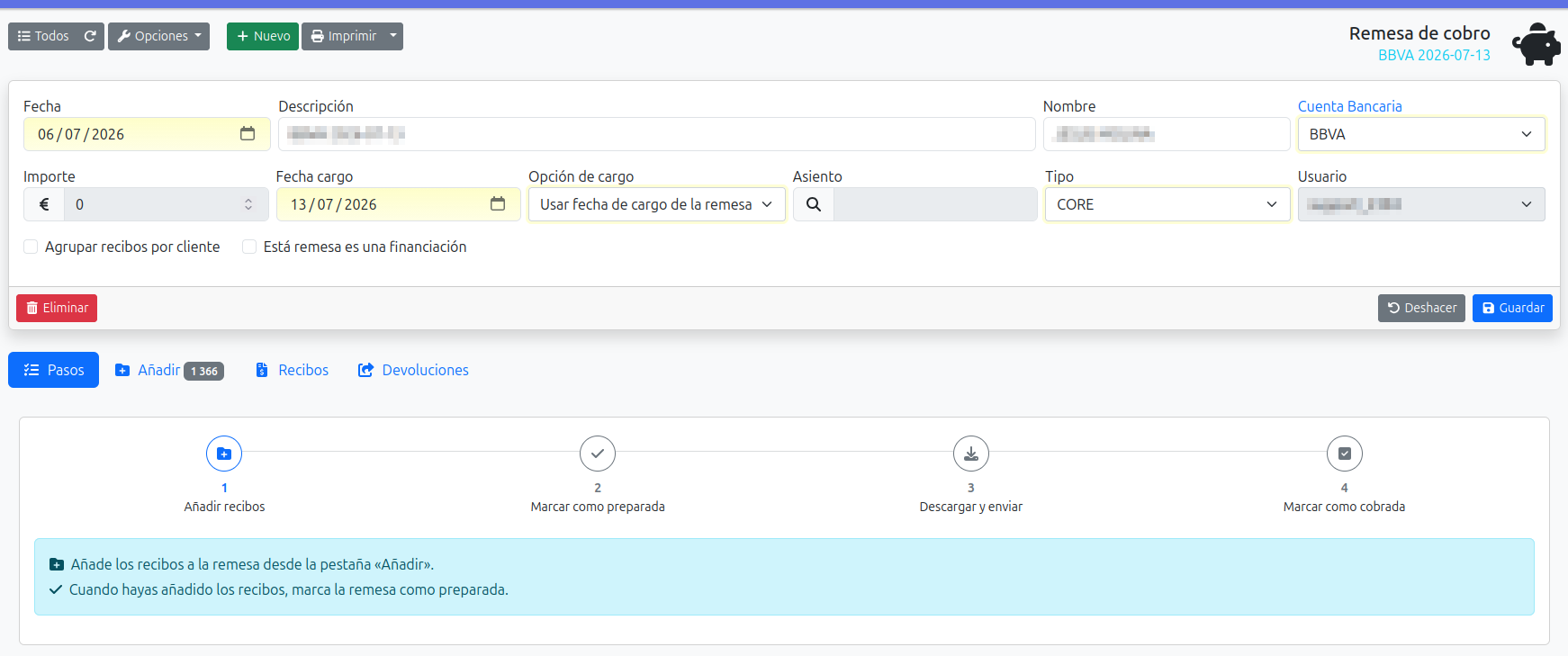Open the Cuenta Bancaria link label

[x=1349, y=106]
